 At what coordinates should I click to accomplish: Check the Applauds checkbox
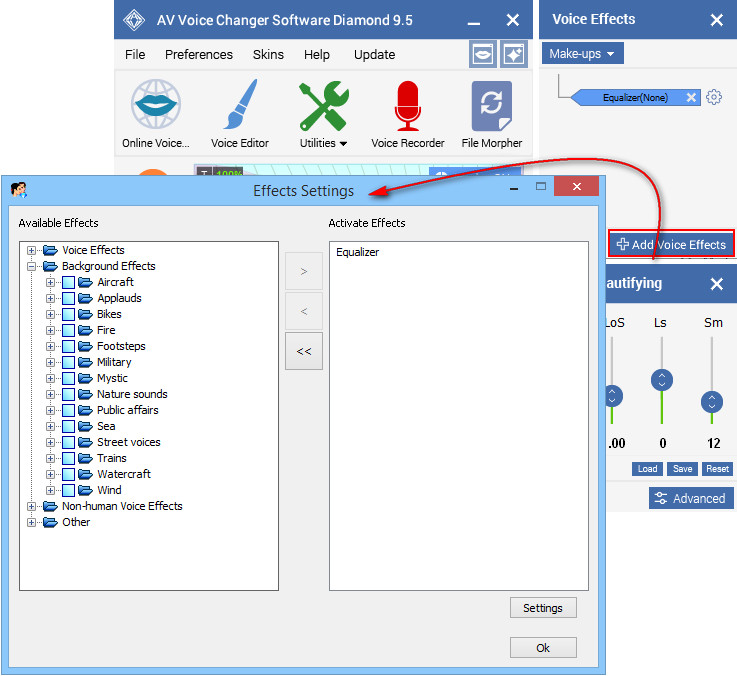pos(69,298)
